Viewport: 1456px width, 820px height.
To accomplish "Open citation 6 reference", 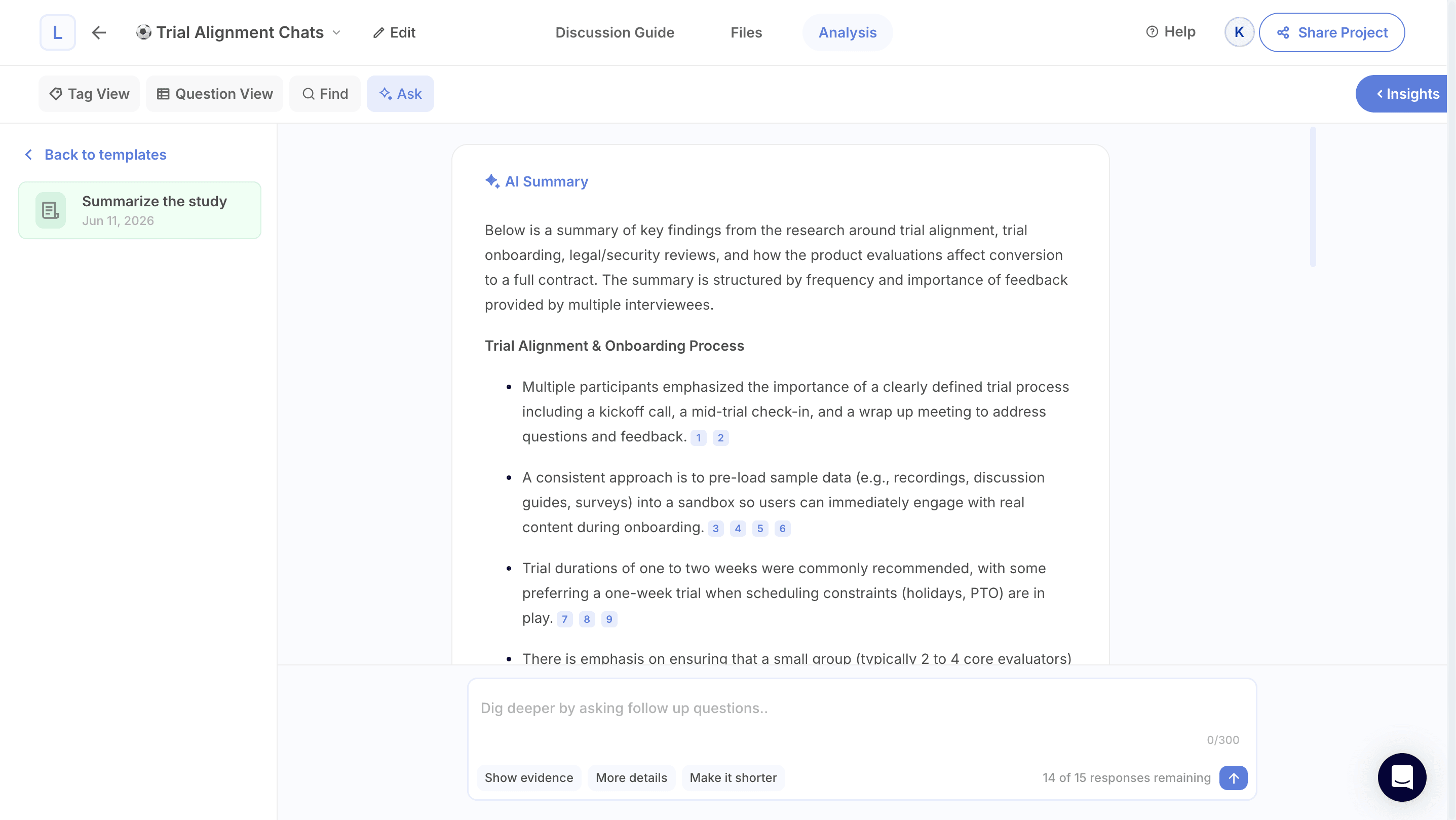I will tap(782, 528).
